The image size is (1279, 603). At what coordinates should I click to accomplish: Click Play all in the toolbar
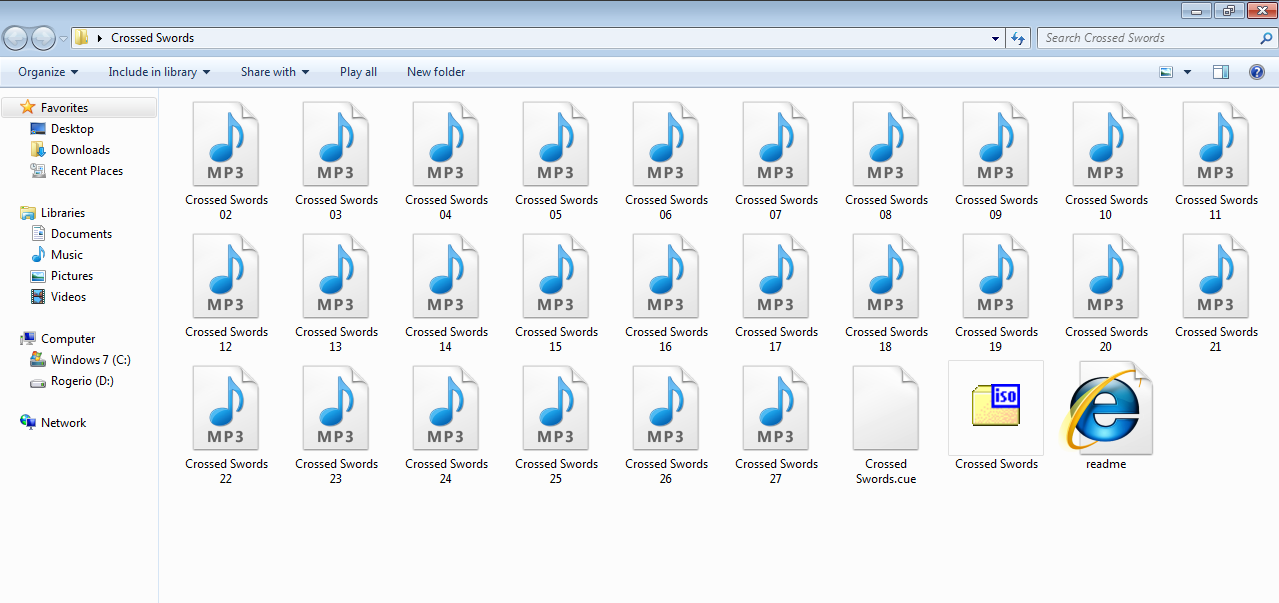(358, 72)
